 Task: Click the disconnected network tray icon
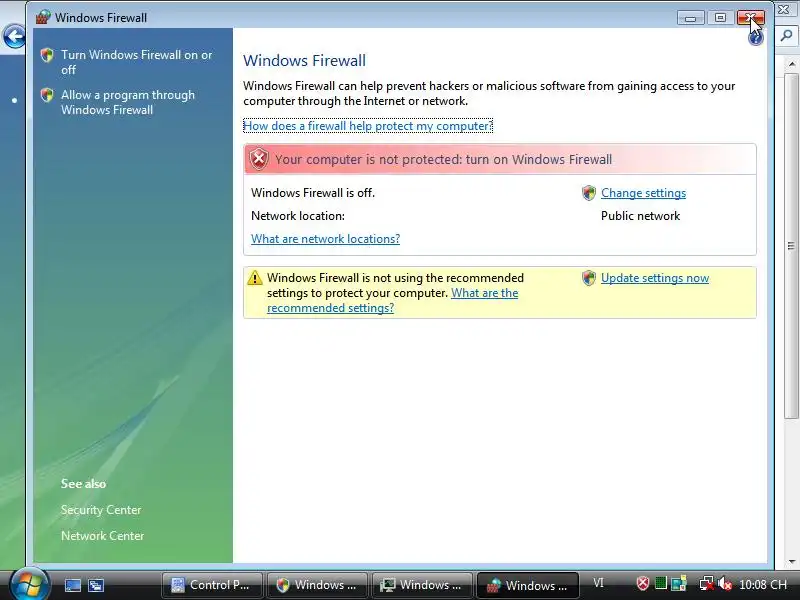pyautogui.click(x=706, y=584)
